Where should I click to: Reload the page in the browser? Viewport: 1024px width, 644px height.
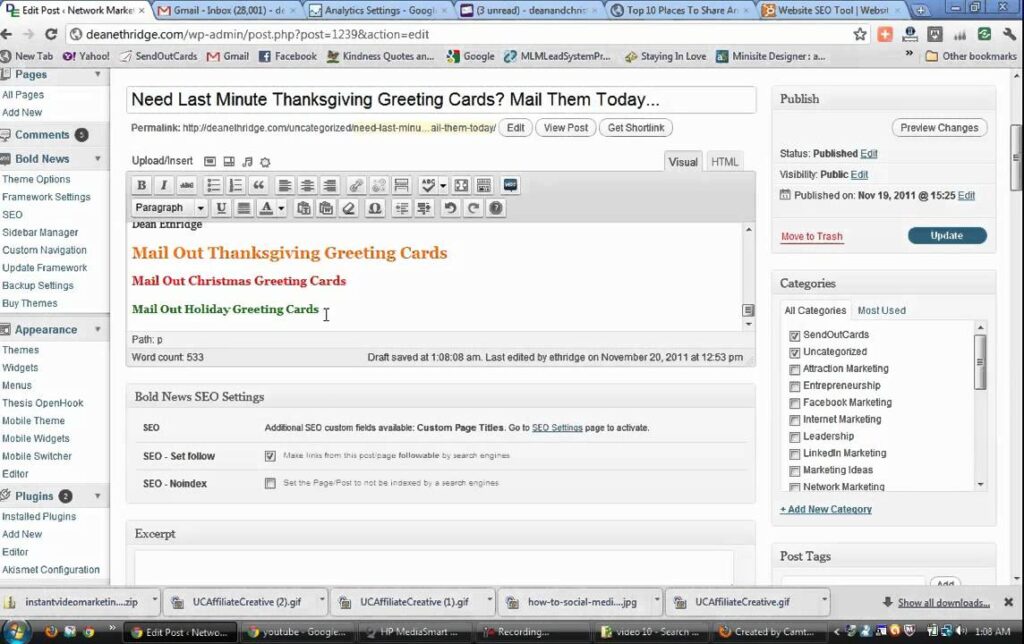(x=51, y=34)
